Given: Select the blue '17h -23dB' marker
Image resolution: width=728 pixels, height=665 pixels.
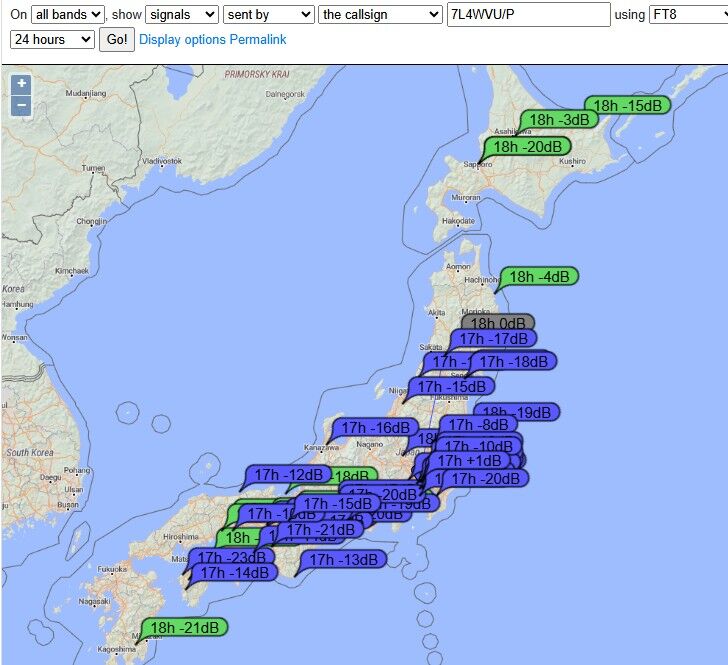Looking at the screenshot, I should tap(231, 556).
